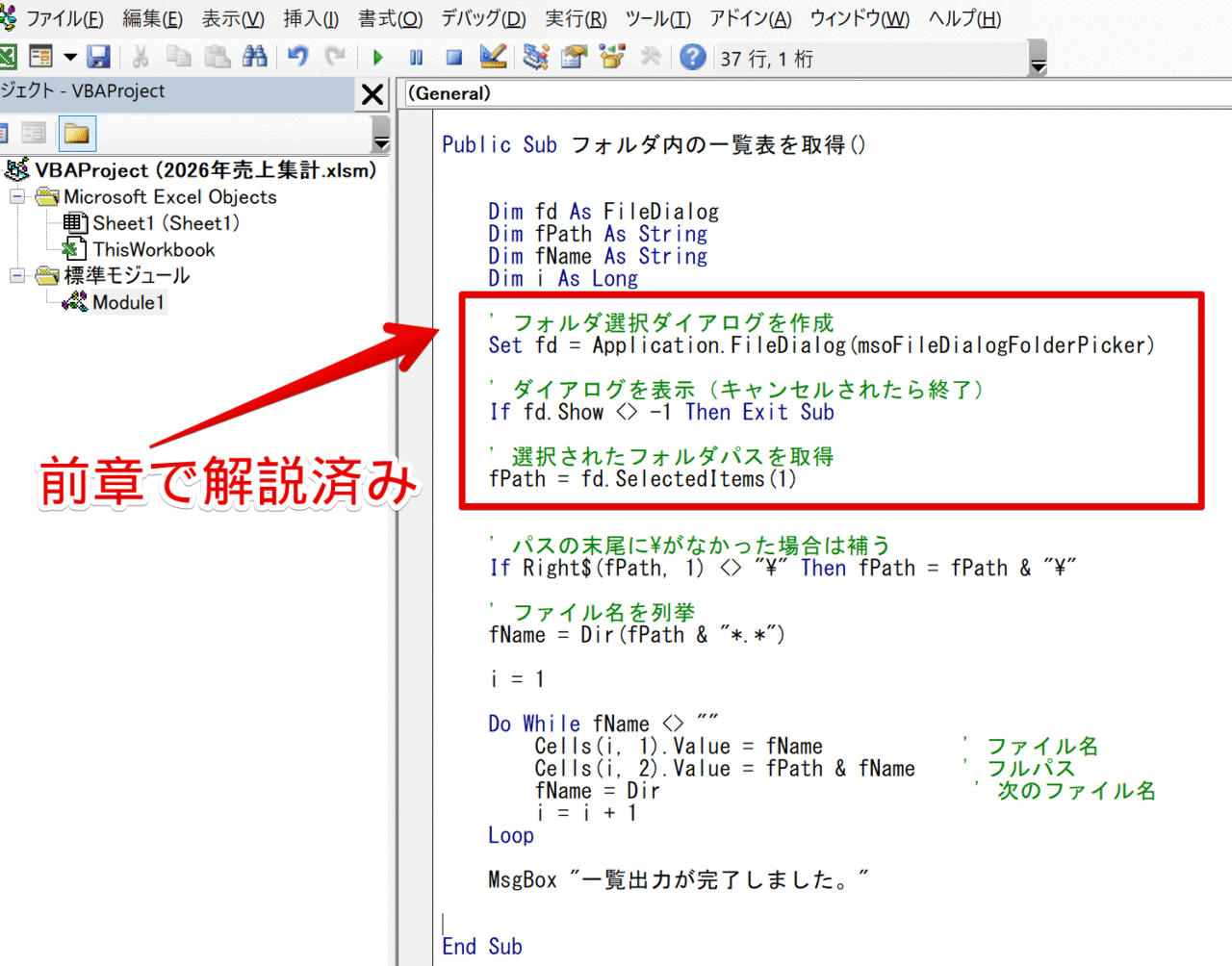Open the Object Browser icon
This screenshot has width=1232, height=966.
coord(612,58)
